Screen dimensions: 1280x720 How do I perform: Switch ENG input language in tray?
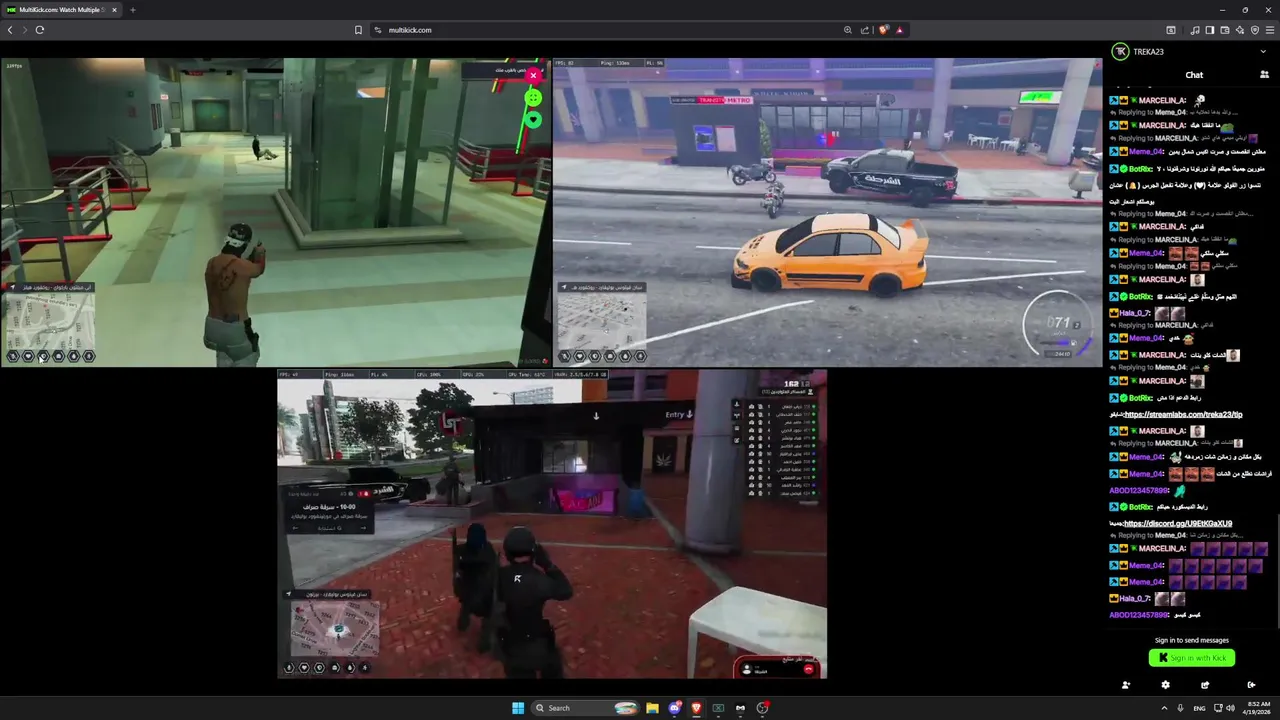tap(1199, 708)
